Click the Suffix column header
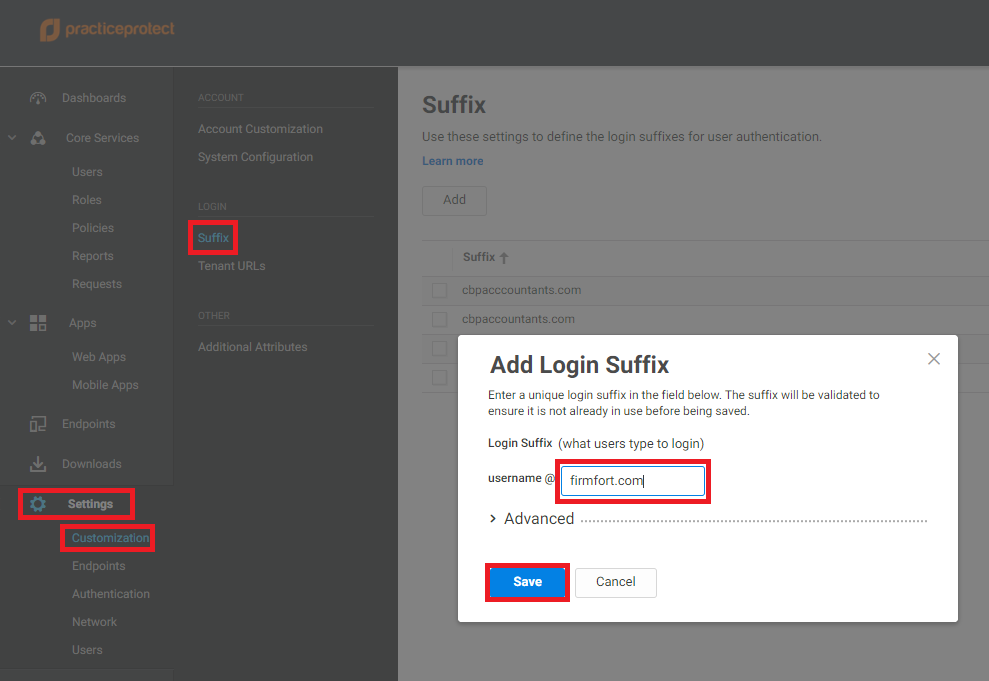This screenshot has width=989, height=681. click(479, 257)
